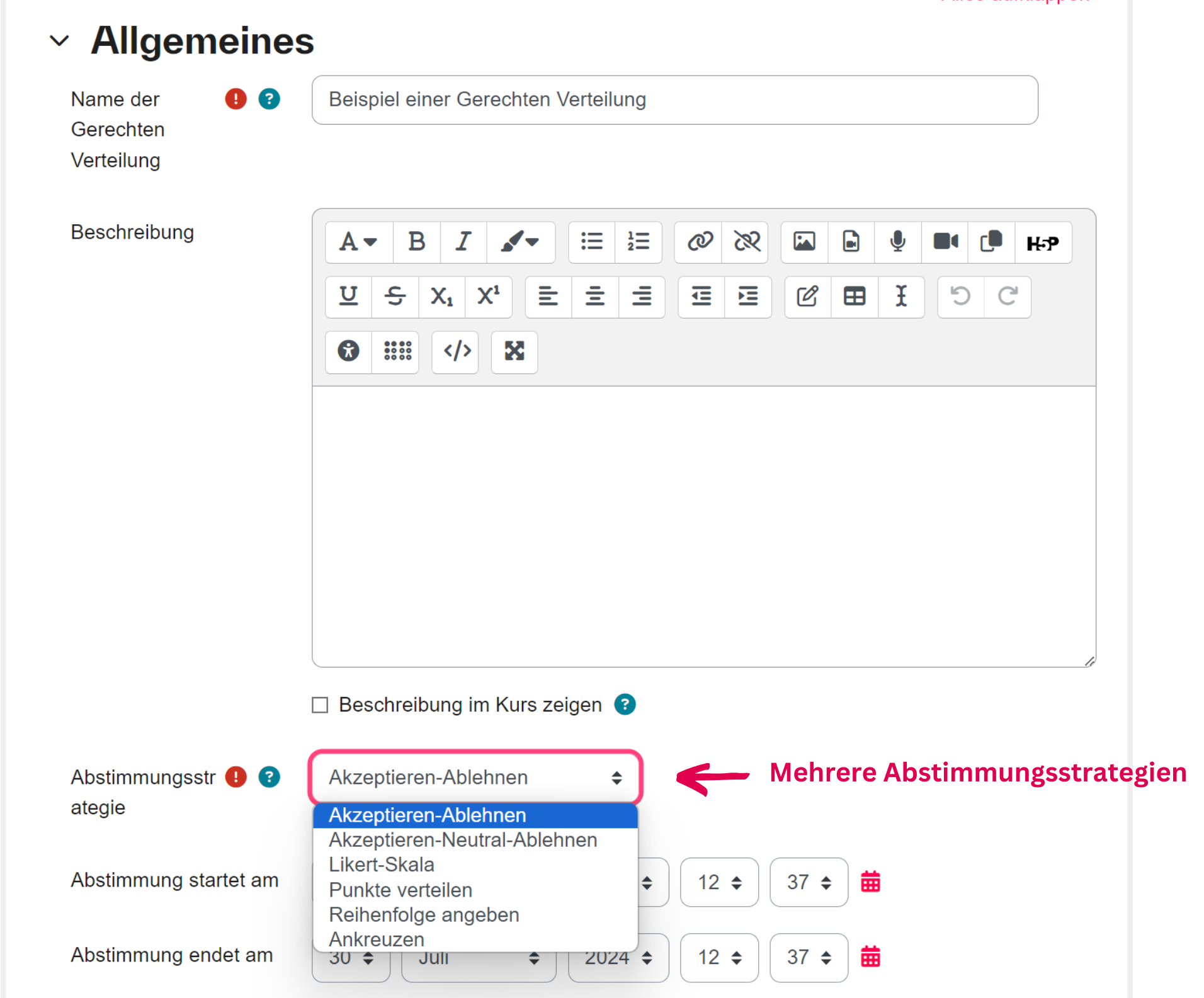Collapse the Allgemeines section

(59, 41)
